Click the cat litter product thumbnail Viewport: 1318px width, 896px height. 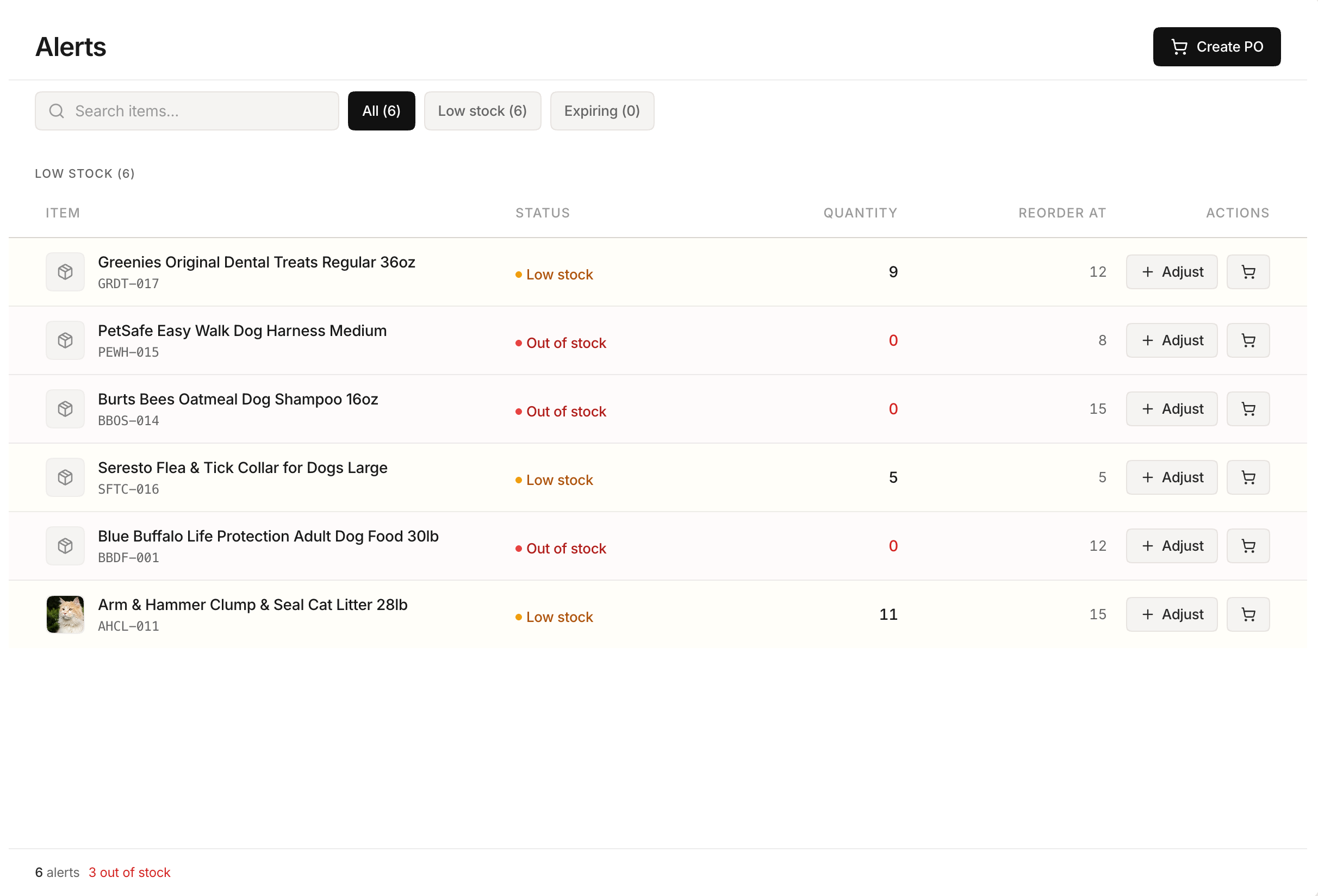(x=65, y=614)
